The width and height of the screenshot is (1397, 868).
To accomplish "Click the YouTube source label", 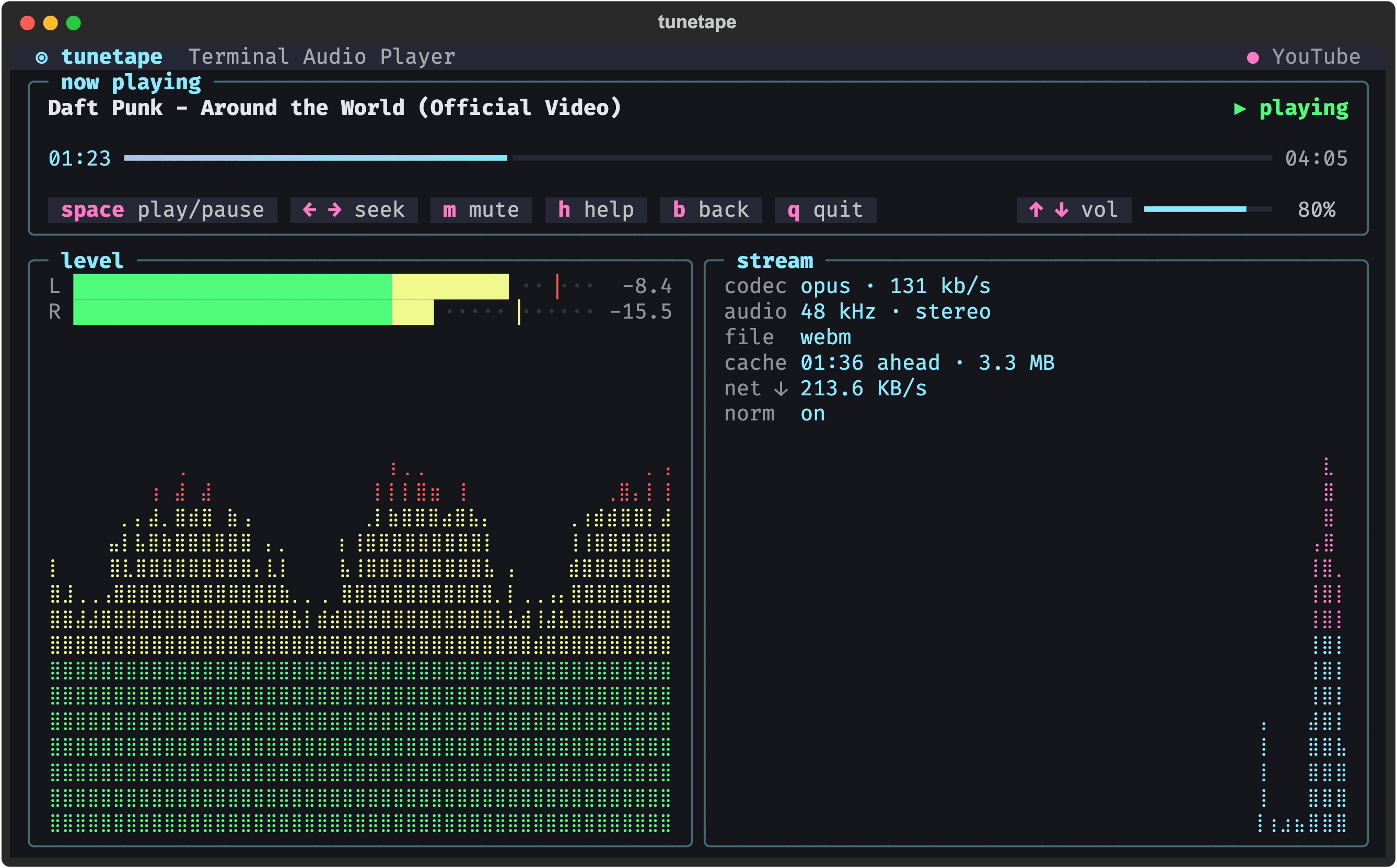I will pyautogui.click(x=1316, y=57).
